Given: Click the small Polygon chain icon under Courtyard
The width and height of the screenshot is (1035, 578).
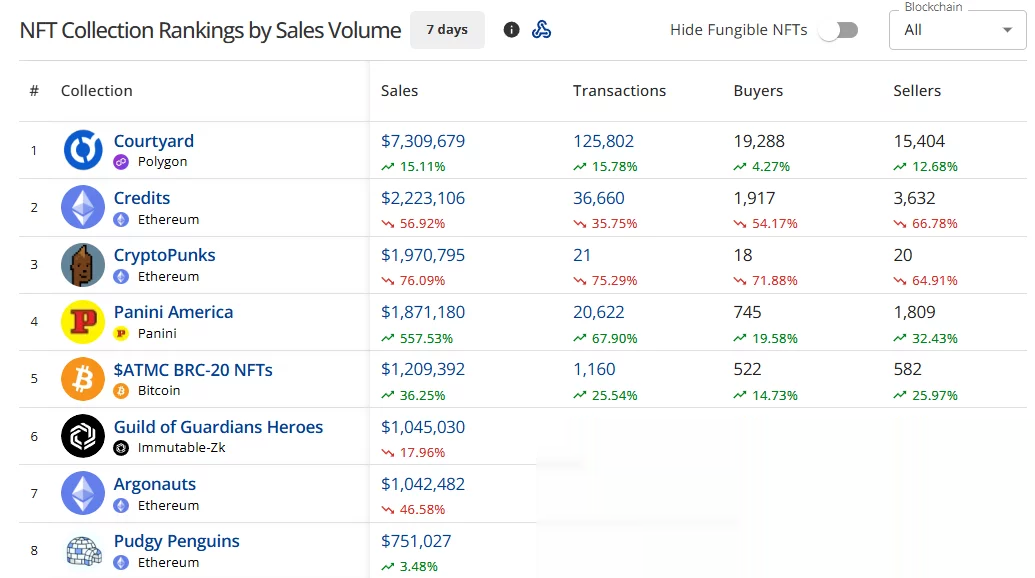Looking at the screenshot, I should click(121, 162).
